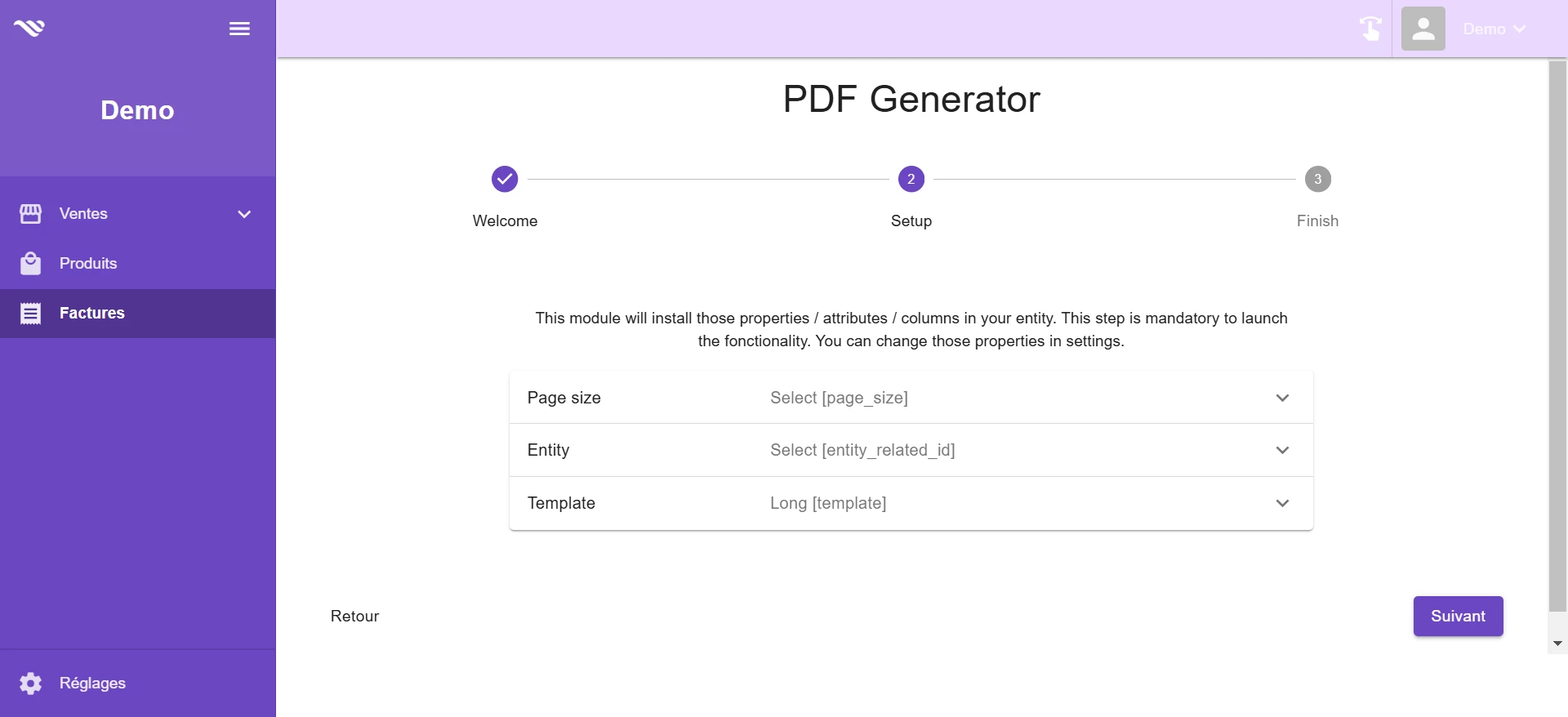Click the scrollbar down arrow
Image resolution: width=1568 pixels, height=717 pixels.
(x=1557, y=644)
